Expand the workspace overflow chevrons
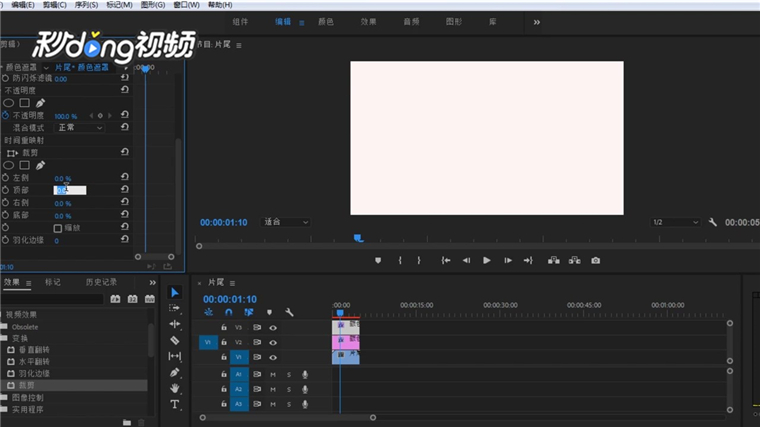The image size is (760, 427). 537,22
